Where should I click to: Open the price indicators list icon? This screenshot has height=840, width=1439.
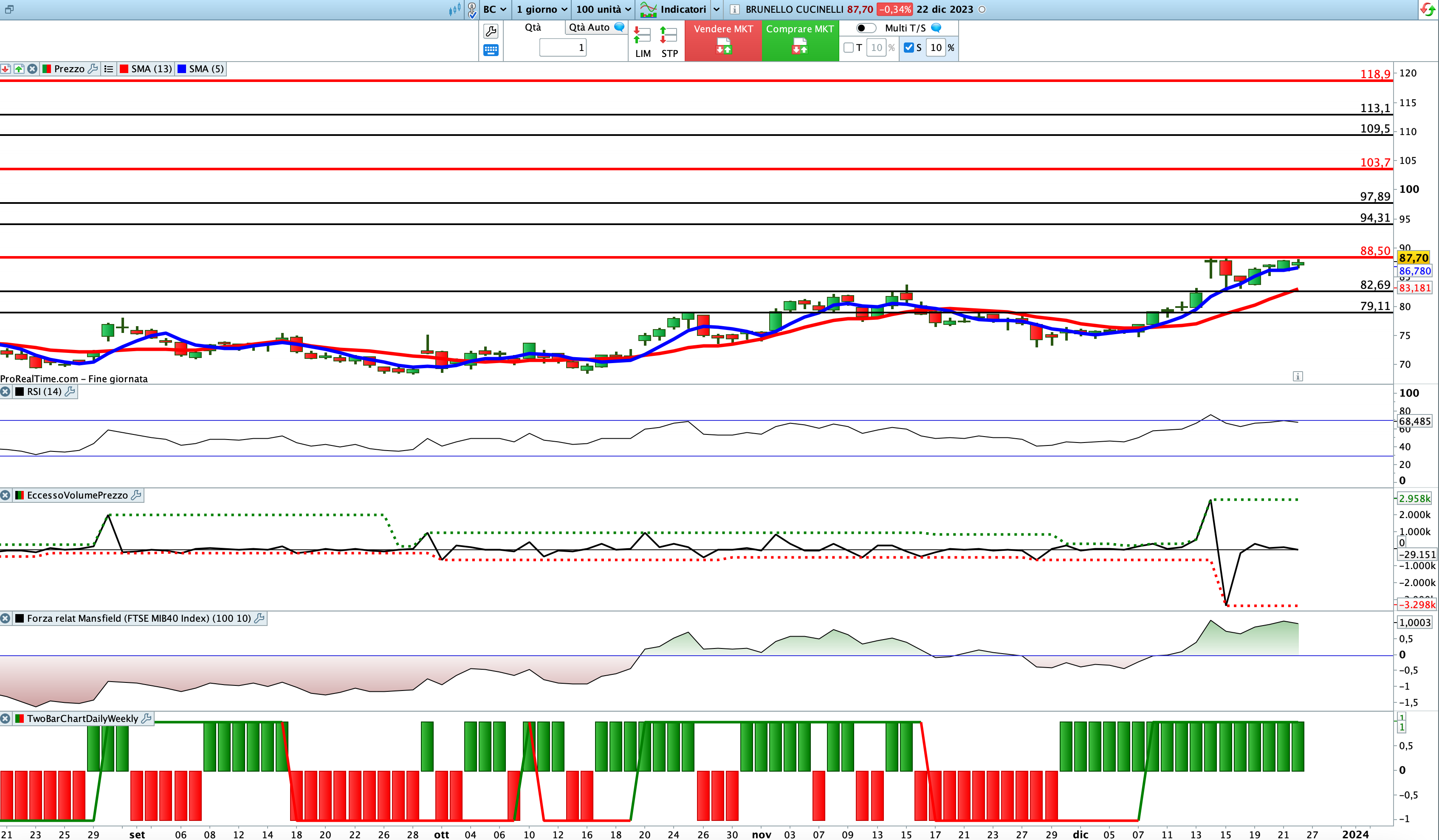tap(108, 69)
